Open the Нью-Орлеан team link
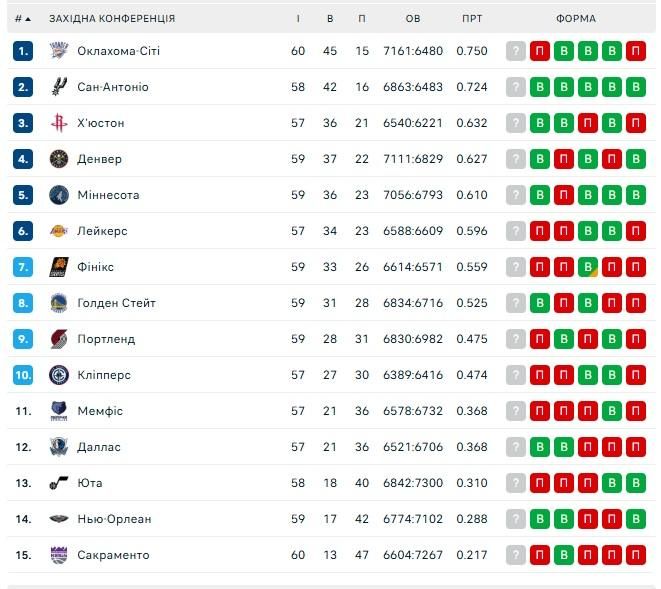This screenshot has width=661, height=589. (x=114, y=519)
